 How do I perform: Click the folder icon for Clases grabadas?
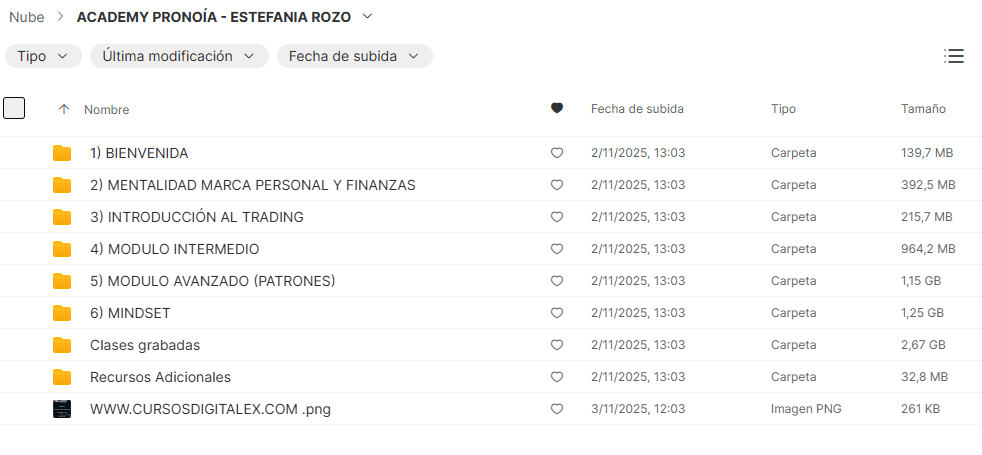[62, 345]
